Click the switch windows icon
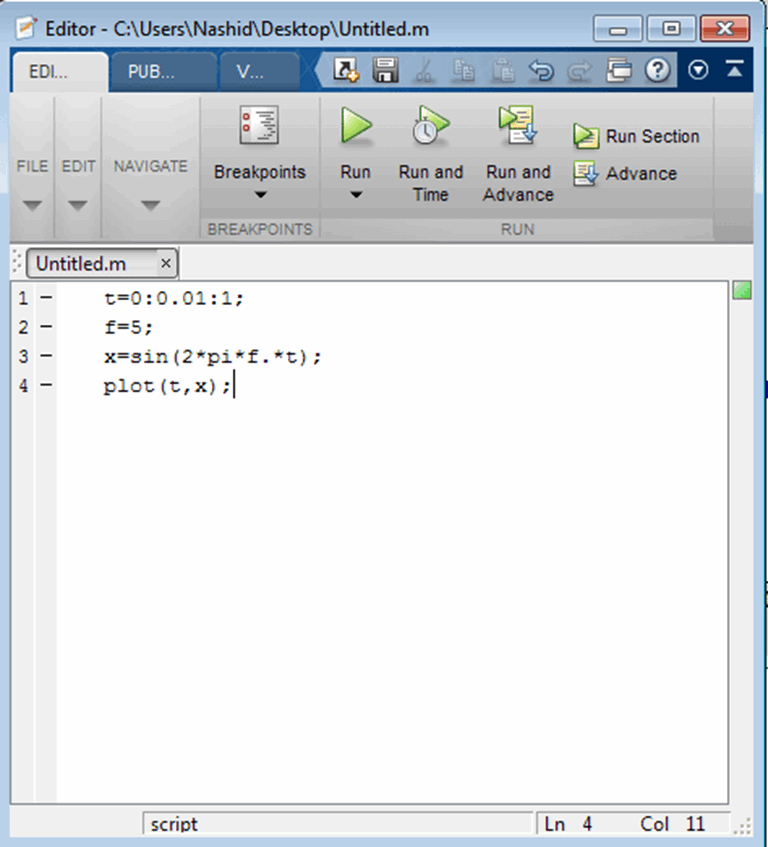 (620, 71)
